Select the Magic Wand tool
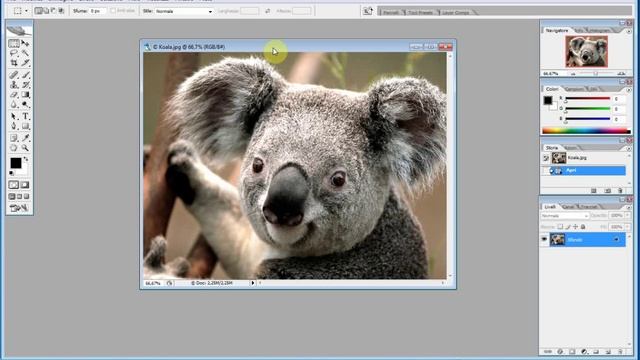 25,53
